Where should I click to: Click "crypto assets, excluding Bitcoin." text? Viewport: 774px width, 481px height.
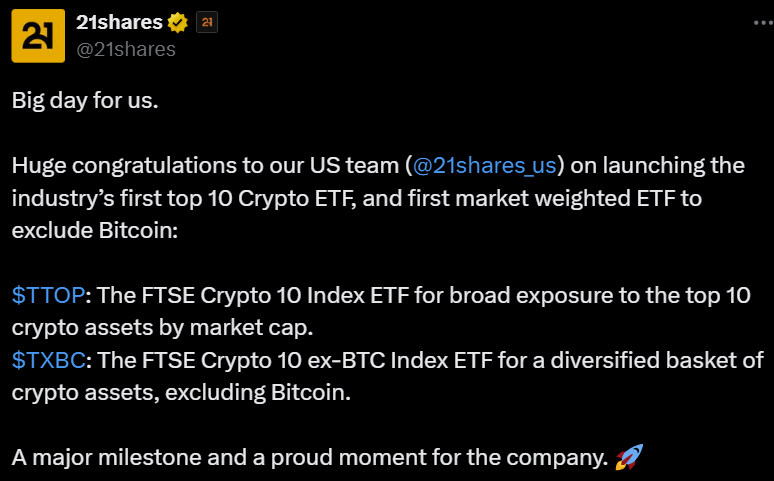181,392
